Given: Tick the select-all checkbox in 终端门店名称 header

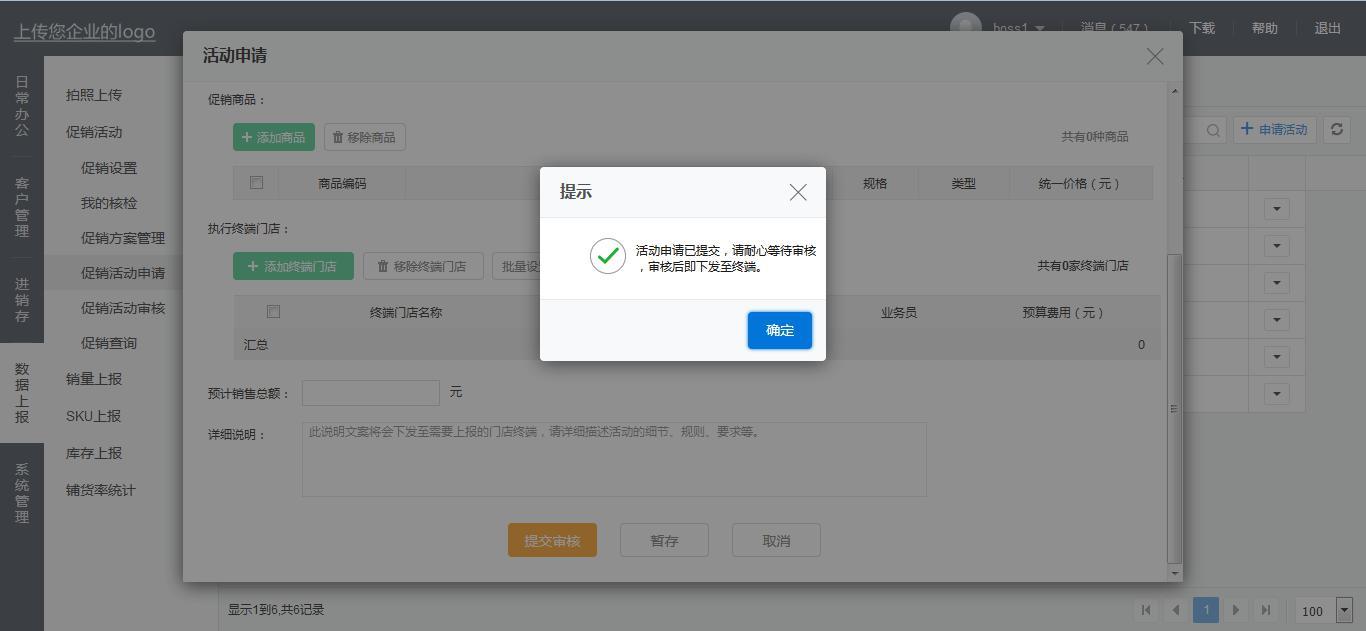Looking at the screenshot, I should 273,312.
